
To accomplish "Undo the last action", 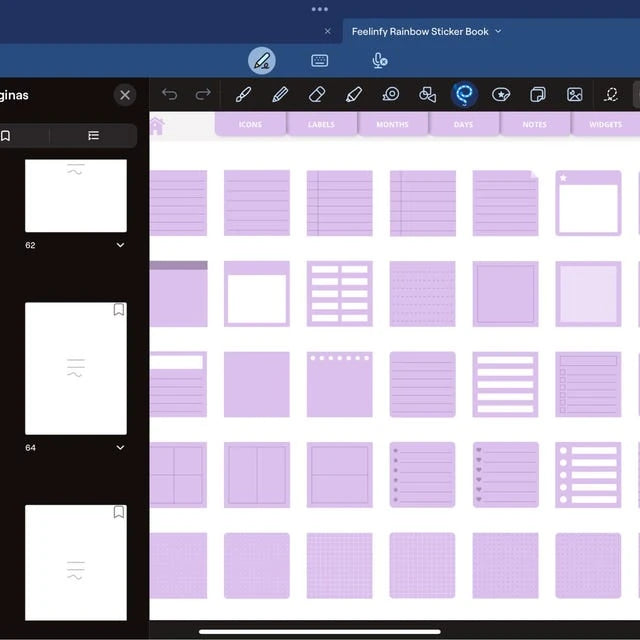I will (x=169, y=94).
